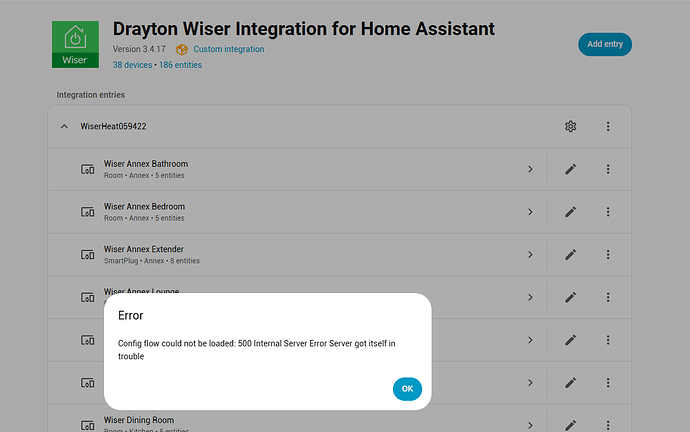Viewport: 690px width, 432px height.
Task: Open Wiser Annex Lounge chevron
Action: (x=530, y=297)
